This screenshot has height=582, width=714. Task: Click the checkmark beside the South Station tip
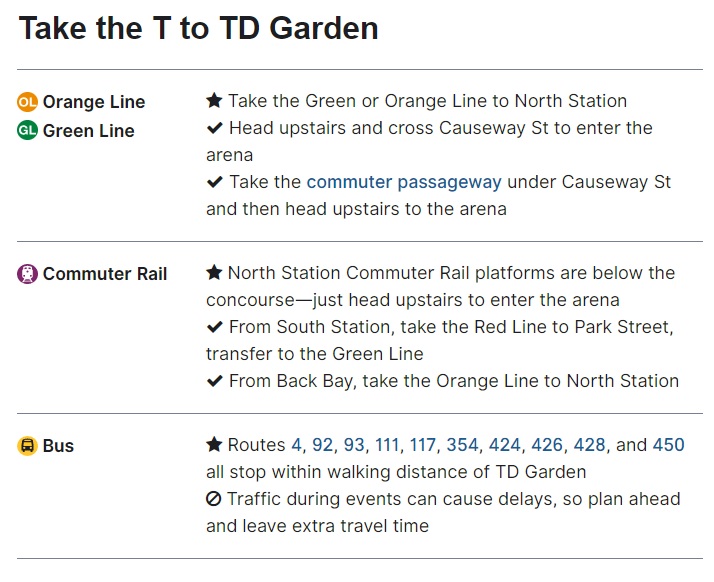[214, 327]
